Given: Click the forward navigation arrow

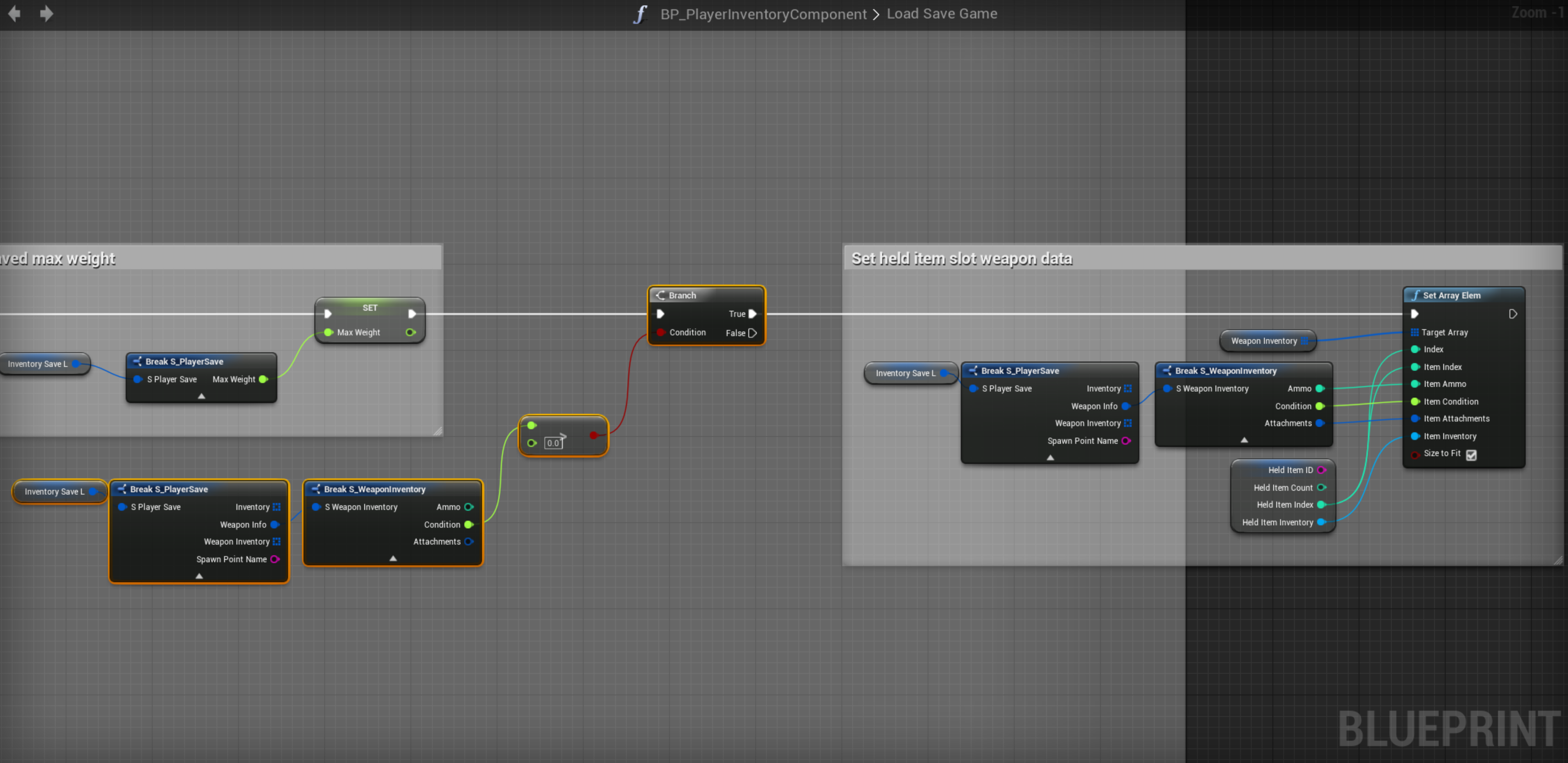Looking at the screenshot, I should tap(46, 13).
